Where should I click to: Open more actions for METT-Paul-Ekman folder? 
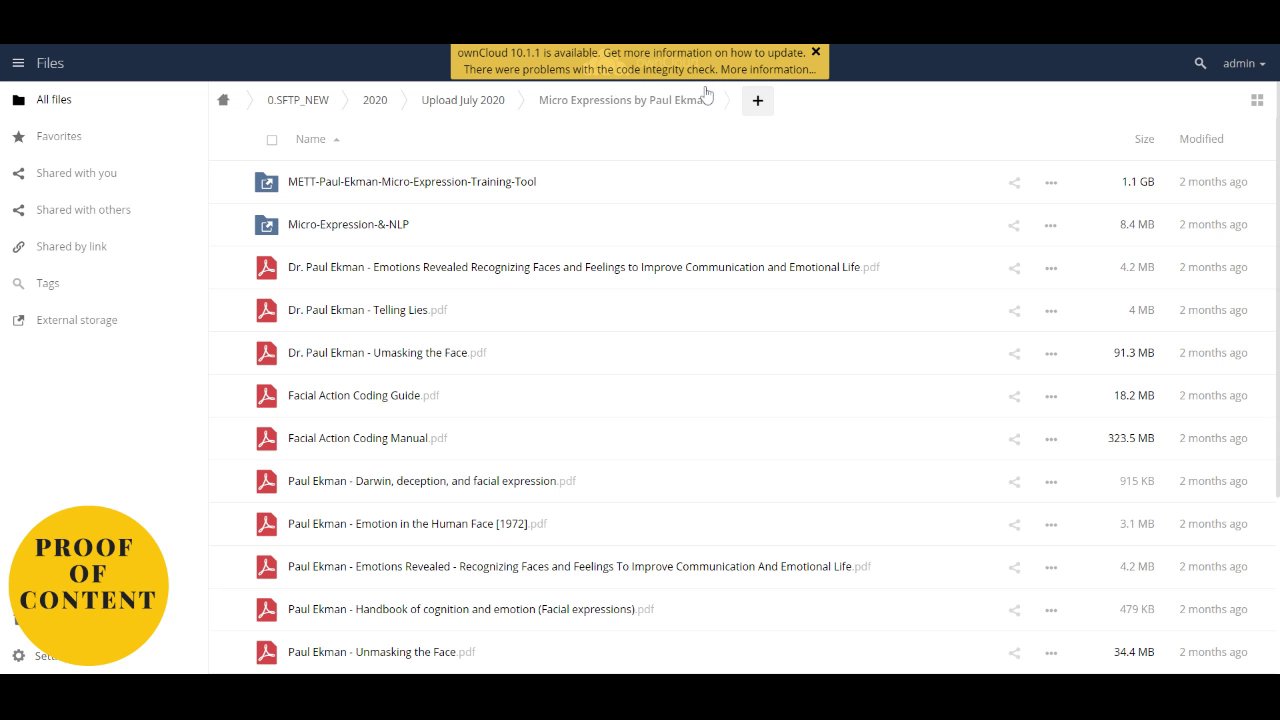pos(1051,183)
